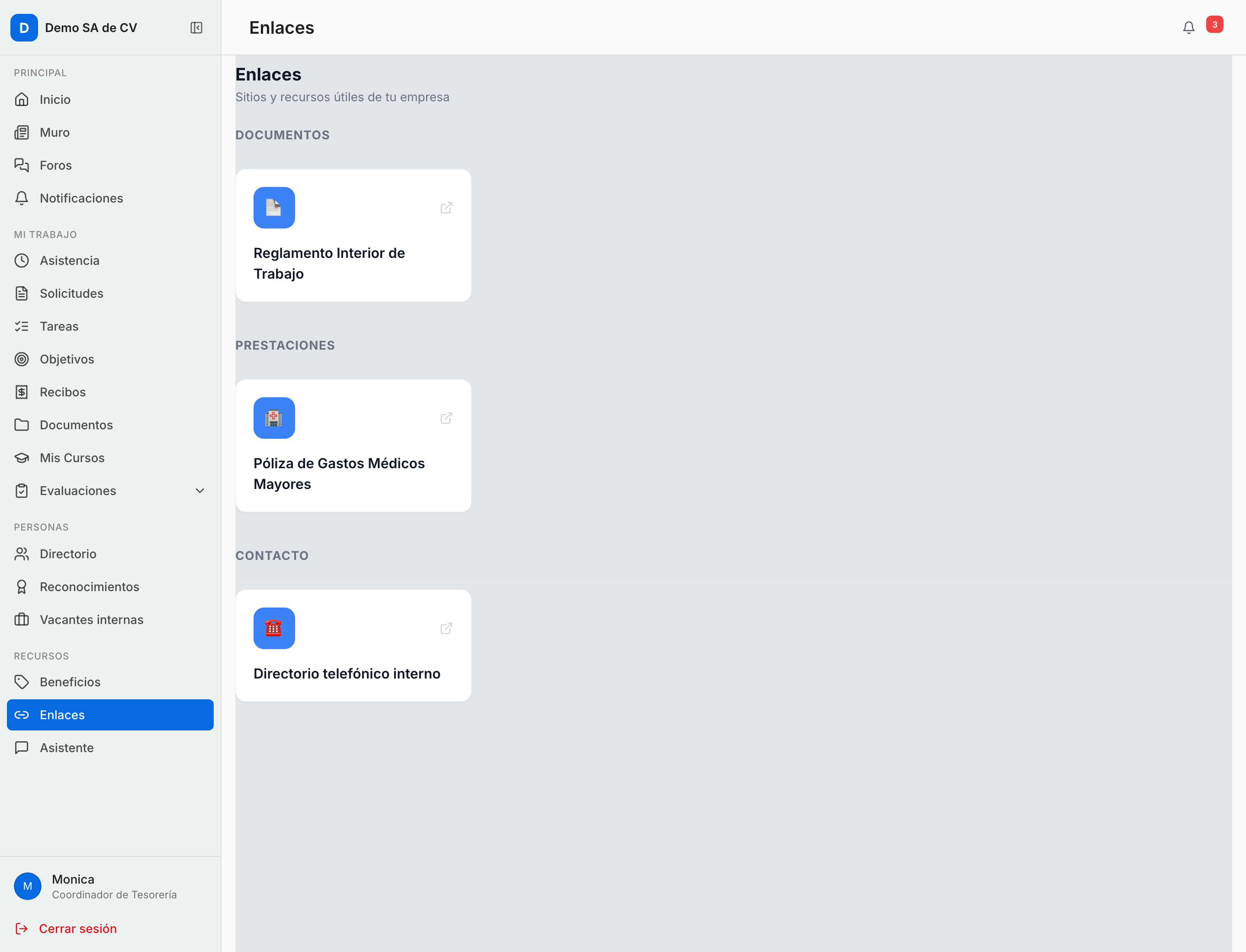Open Póliza de Gastos Médicos Mayores link
1246x952 pixels.
point(353,445)
